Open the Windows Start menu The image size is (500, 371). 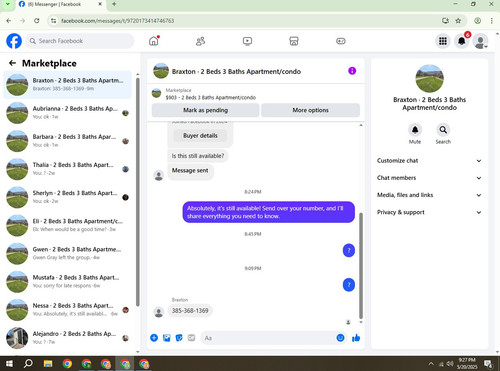9,363
